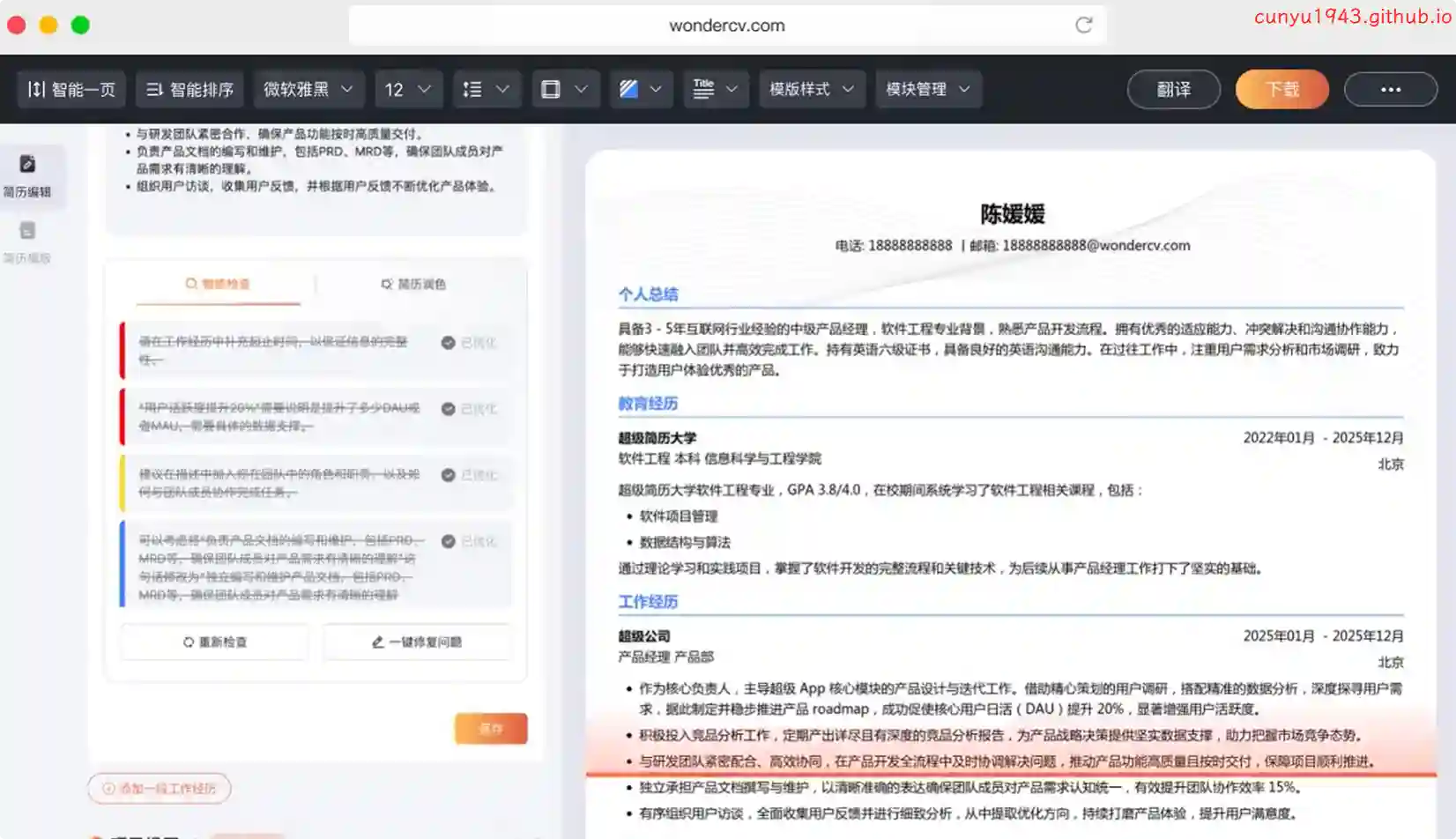Click the wondercv.com address bar
Image resolution: width=1456 pixels, height=839 pixels.
(726, 26)
